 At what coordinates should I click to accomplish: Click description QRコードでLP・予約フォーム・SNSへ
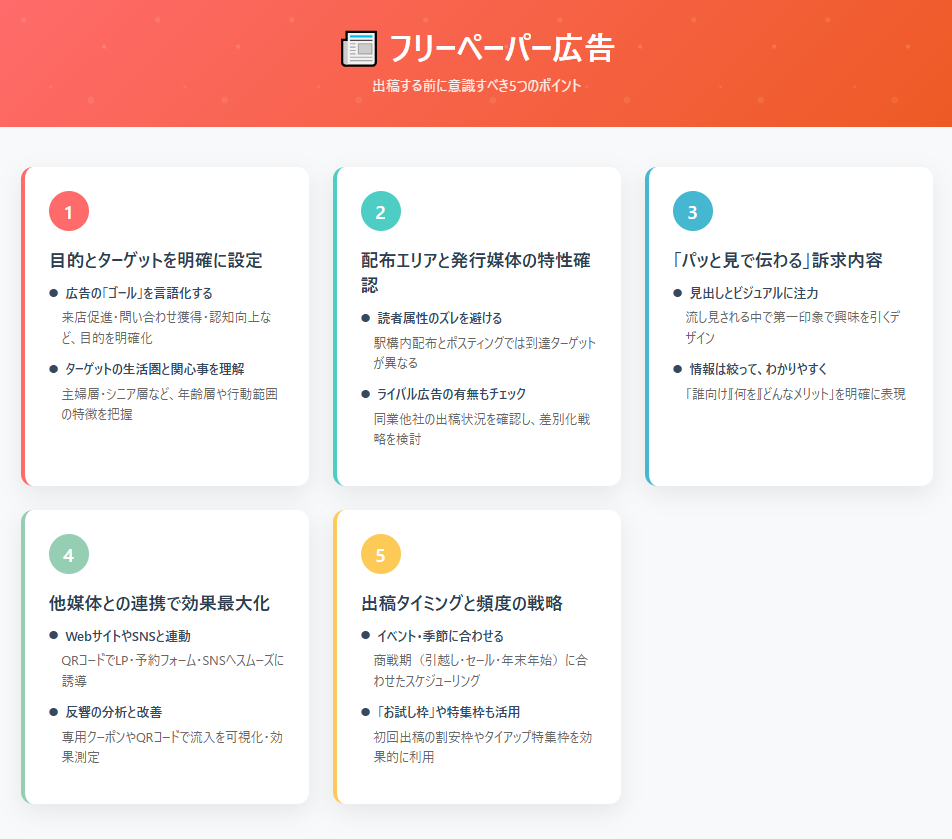coord(172,670)
